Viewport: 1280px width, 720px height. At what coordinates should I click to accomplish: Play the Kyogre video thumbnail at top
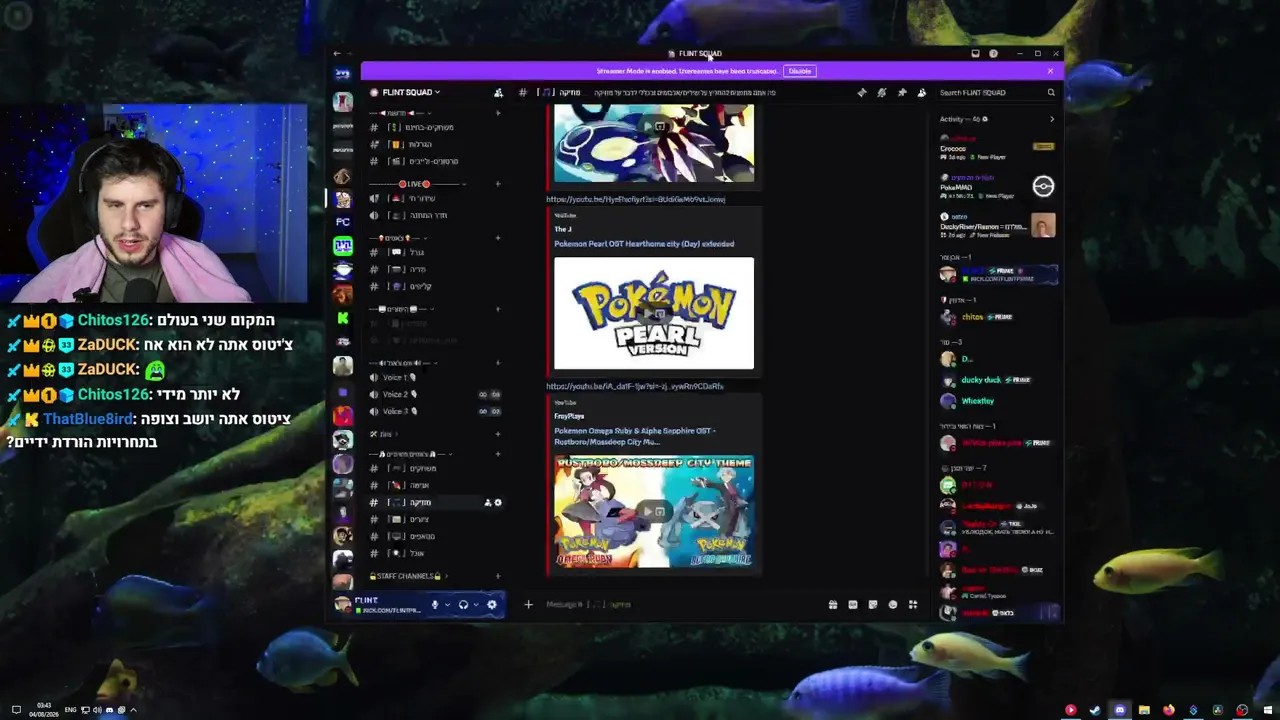click(x=654, y=144)
